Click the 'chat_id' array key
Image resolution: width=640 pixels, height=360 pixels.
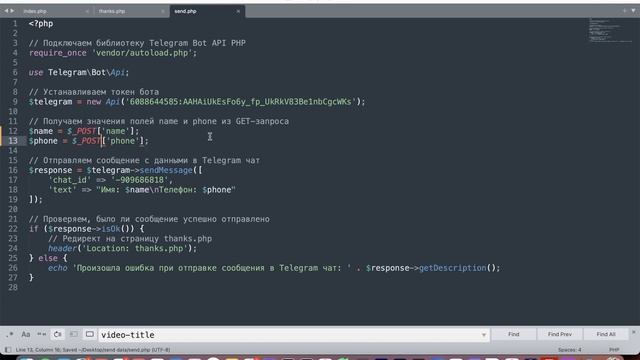[69, 180]
